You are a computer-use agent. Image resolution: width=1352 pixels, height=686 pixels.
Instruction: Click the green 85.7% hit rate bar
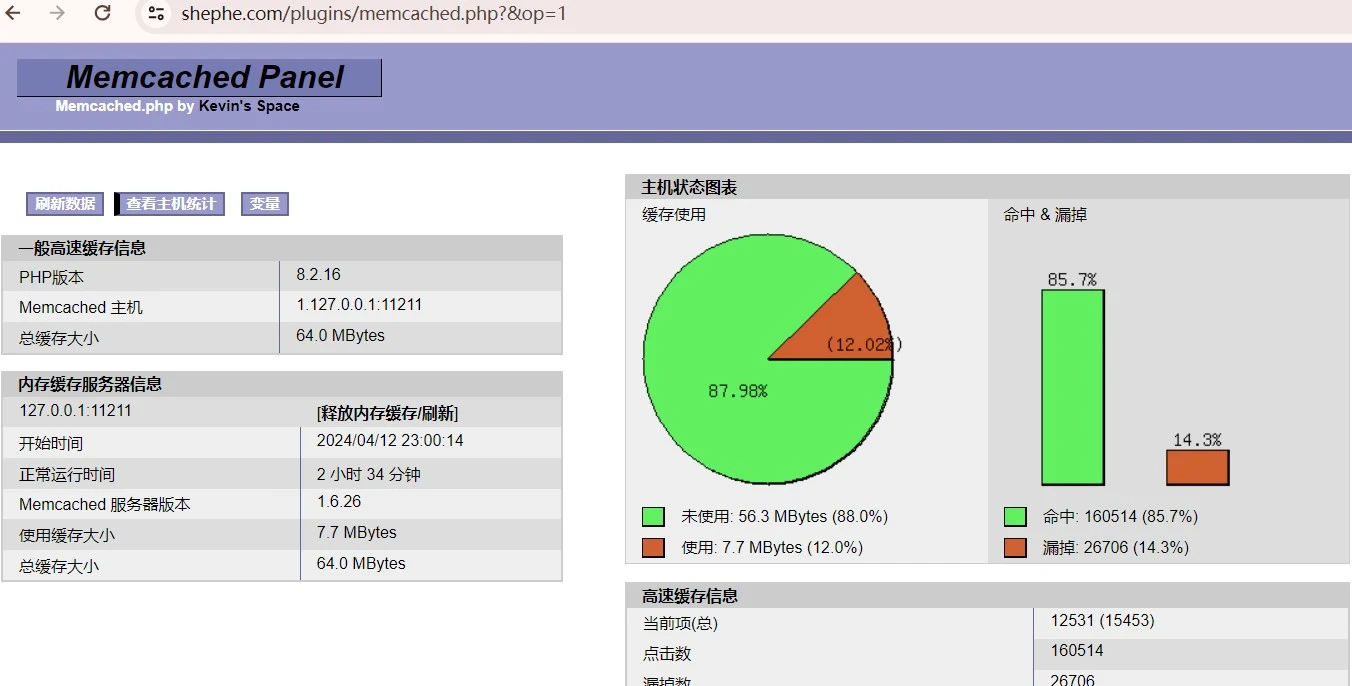[x=1073, y=390]
